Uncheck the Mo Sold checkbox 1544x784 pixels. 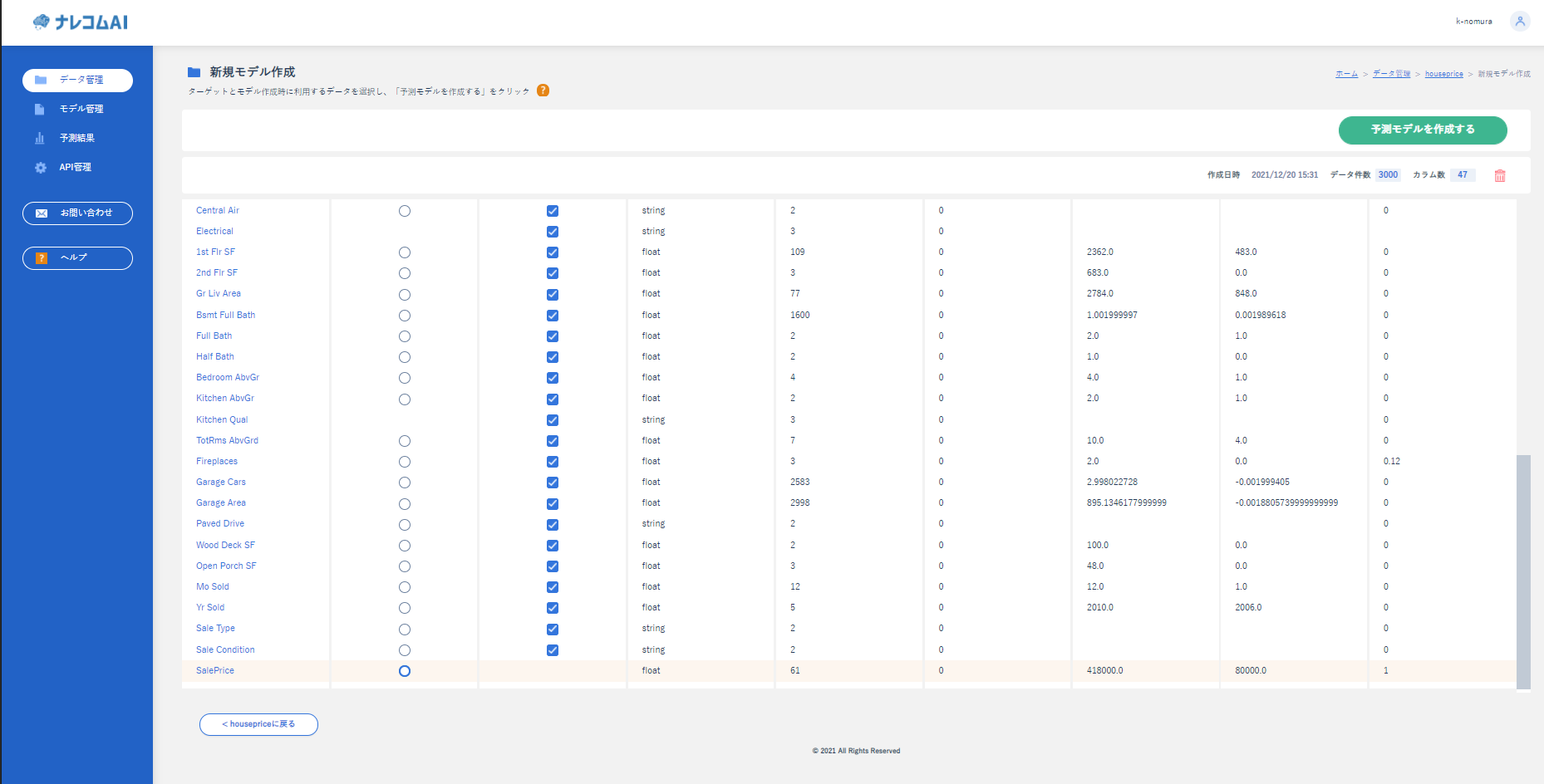point(553,587)
